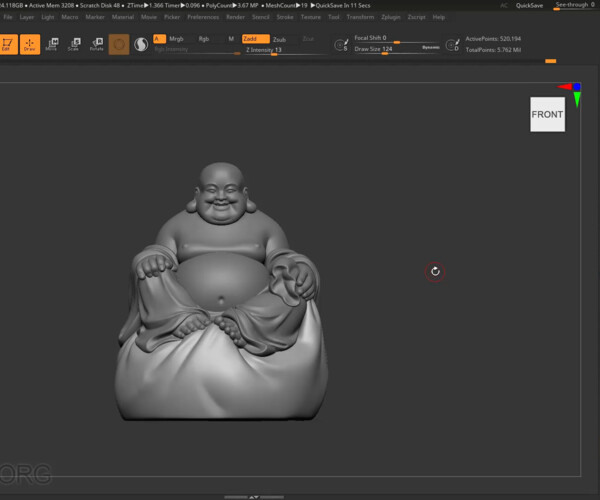Click the brown sphere material preview icon
This screenshot has height=500, width=600.
pyautogui.click(x=119, y=44)
